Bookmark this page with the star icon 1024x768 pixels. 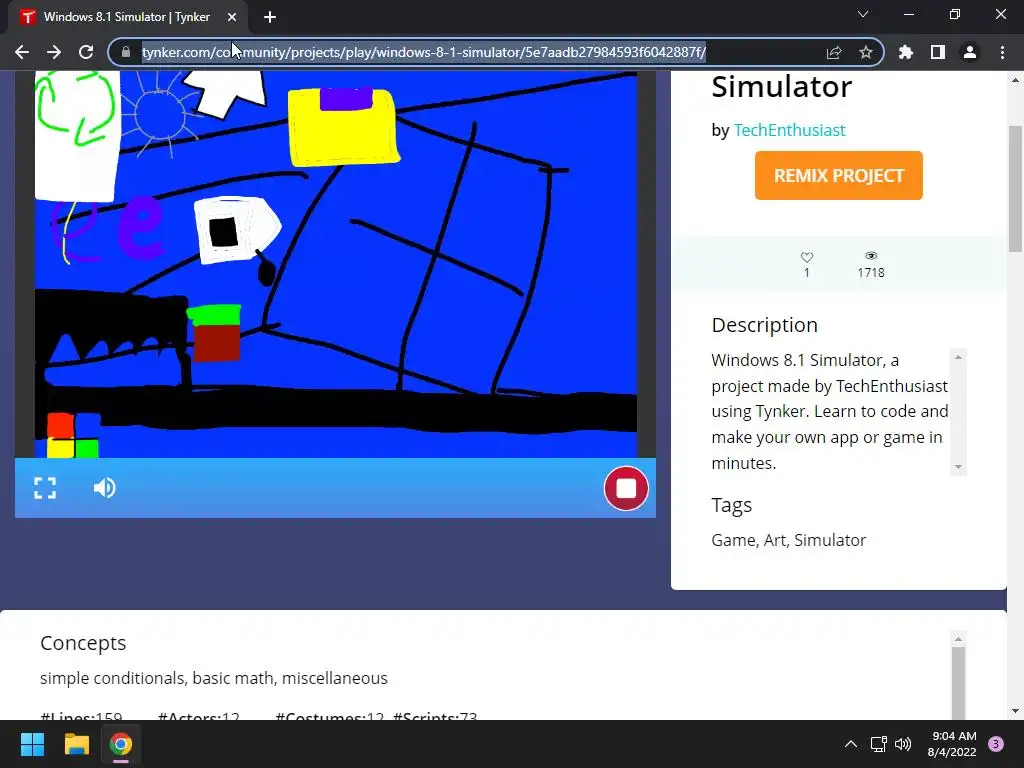[866, 52]
